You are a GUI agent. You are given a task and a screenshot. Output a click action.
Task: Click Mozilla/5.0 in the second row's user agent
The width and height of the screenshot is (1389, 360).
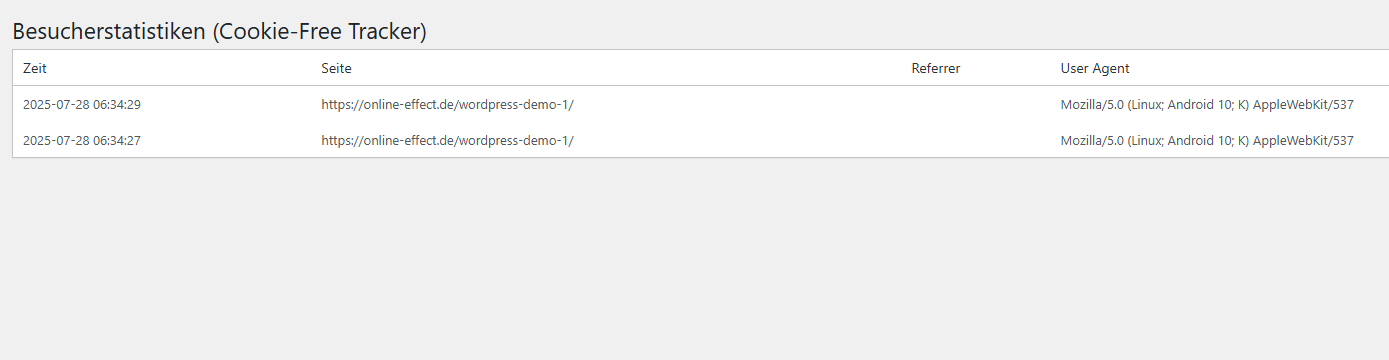point(1092,140)
